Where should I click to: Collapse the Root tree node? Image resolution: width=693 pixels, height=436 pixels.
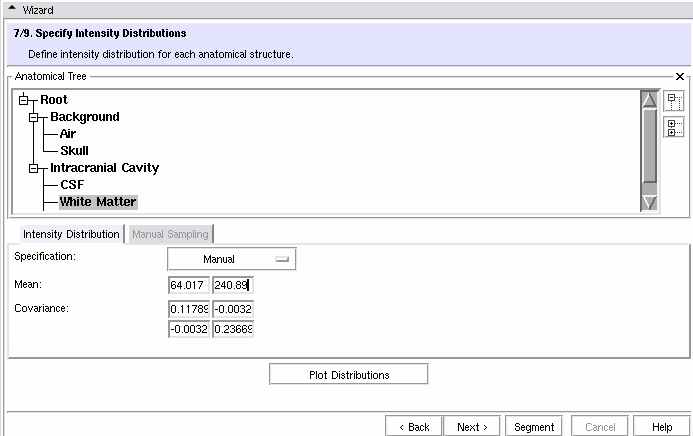[x=24, y=100]
